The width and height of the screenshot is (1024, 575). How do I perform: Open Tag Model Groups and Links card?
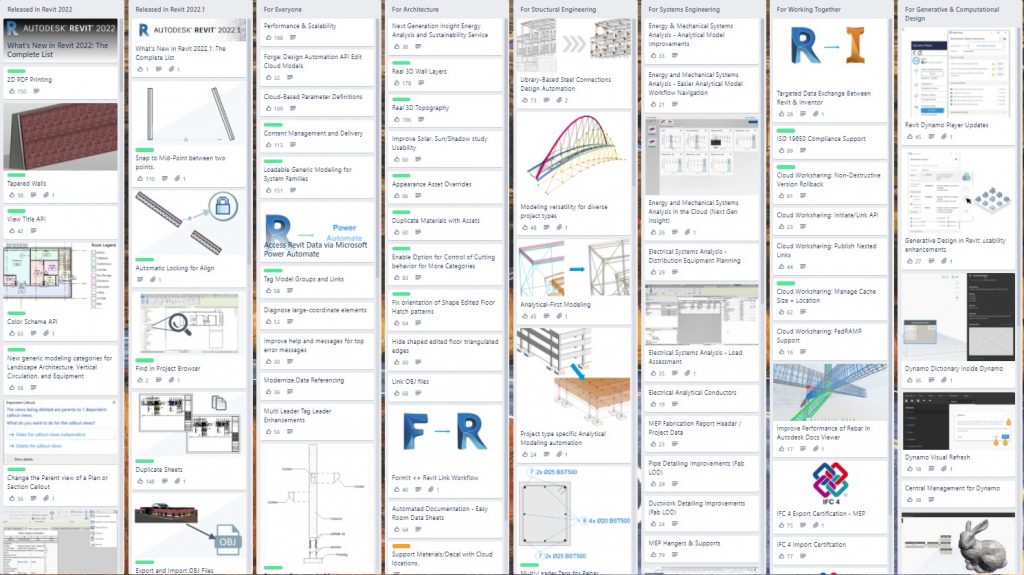(x=316, y=282)
